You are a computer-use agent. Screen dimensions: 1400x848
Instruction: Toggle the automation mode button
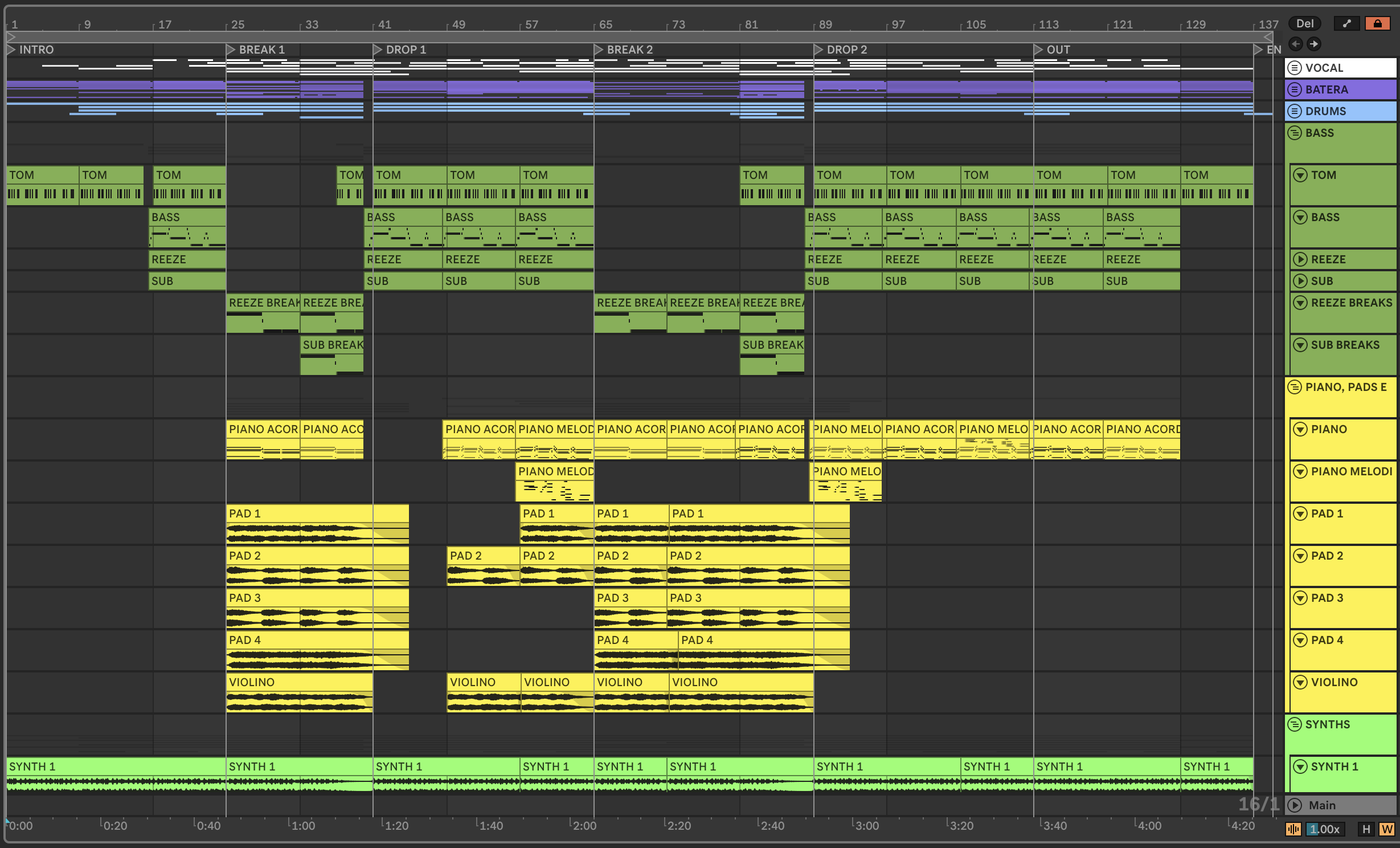click(1346, 23)
